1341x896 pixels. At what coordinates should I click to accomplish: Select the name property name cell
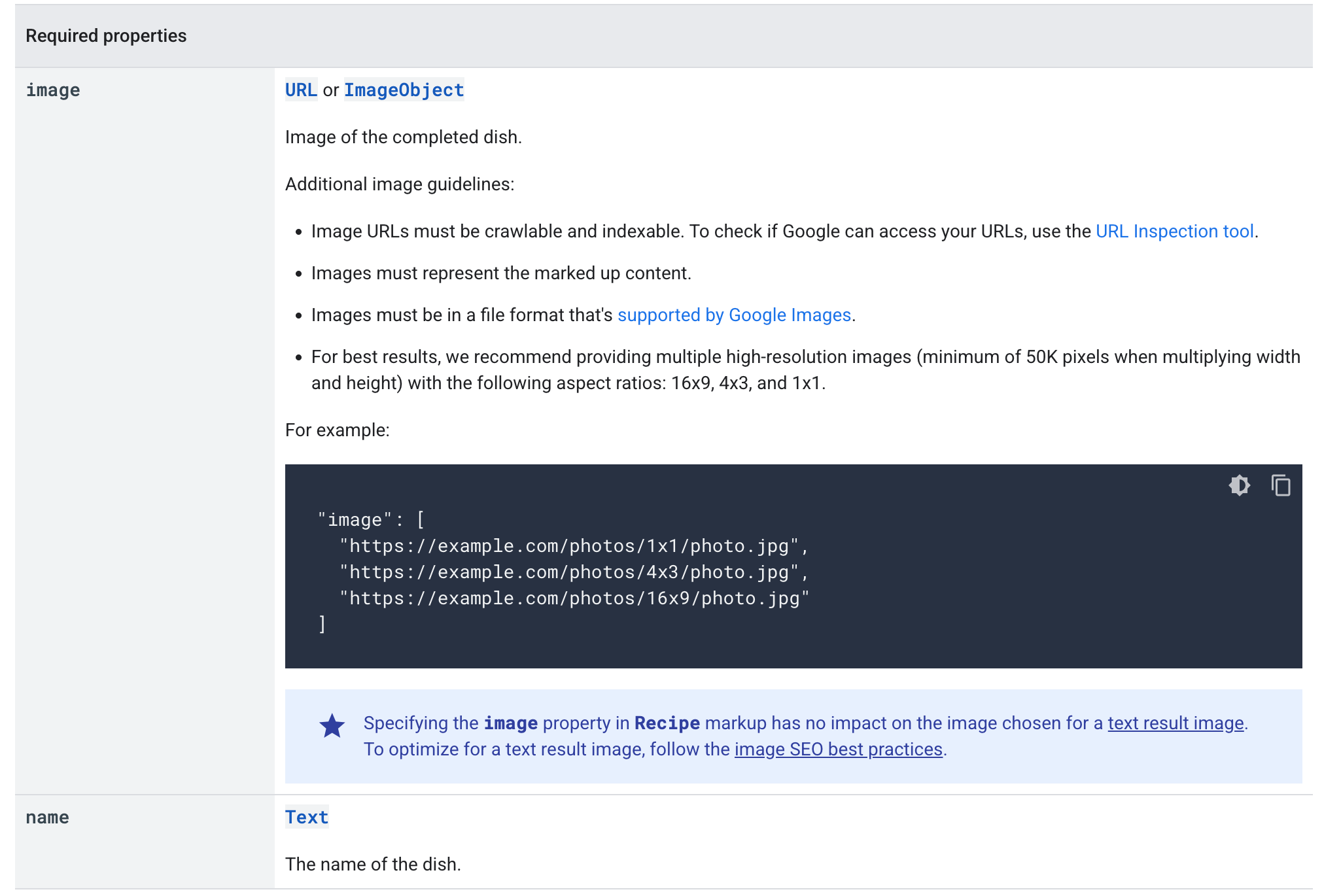tap(47, 817)
